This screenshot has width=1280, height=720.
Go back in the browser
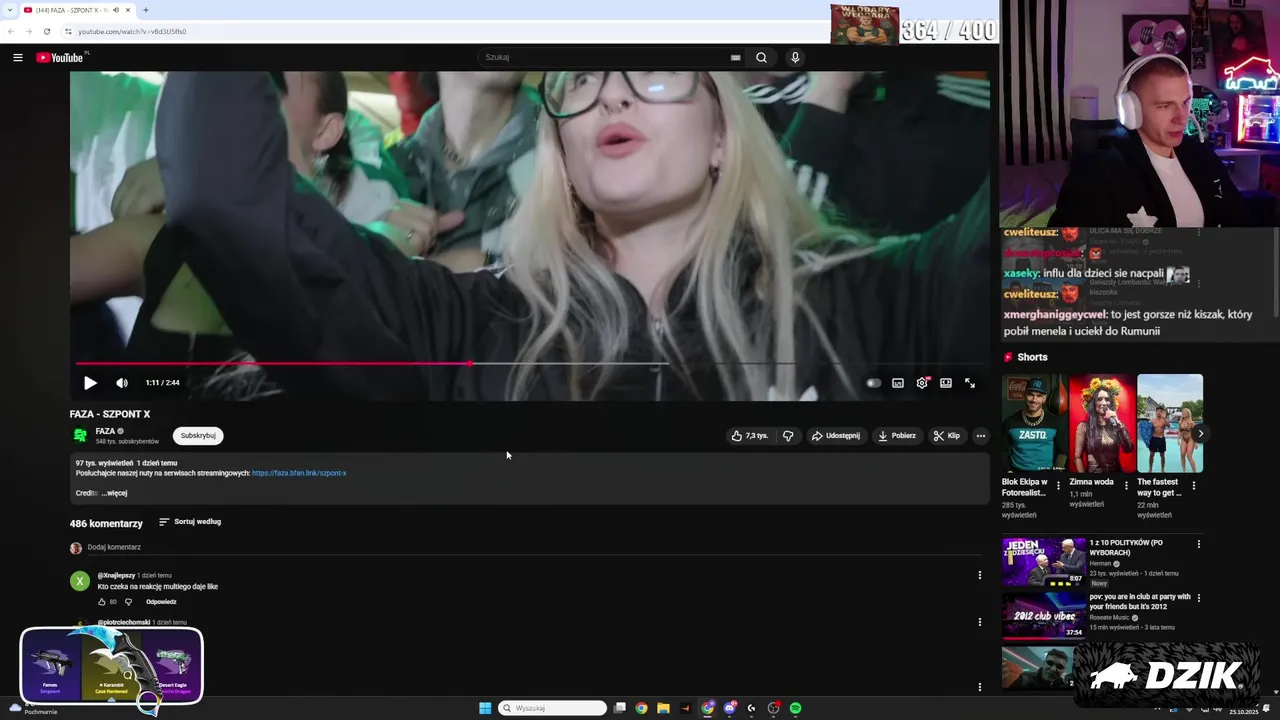click(x=11, y=31)
